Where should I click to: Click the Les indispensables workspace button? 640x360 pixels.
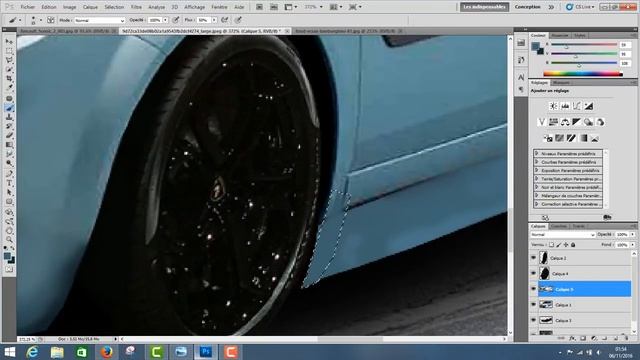coord(484,7)
